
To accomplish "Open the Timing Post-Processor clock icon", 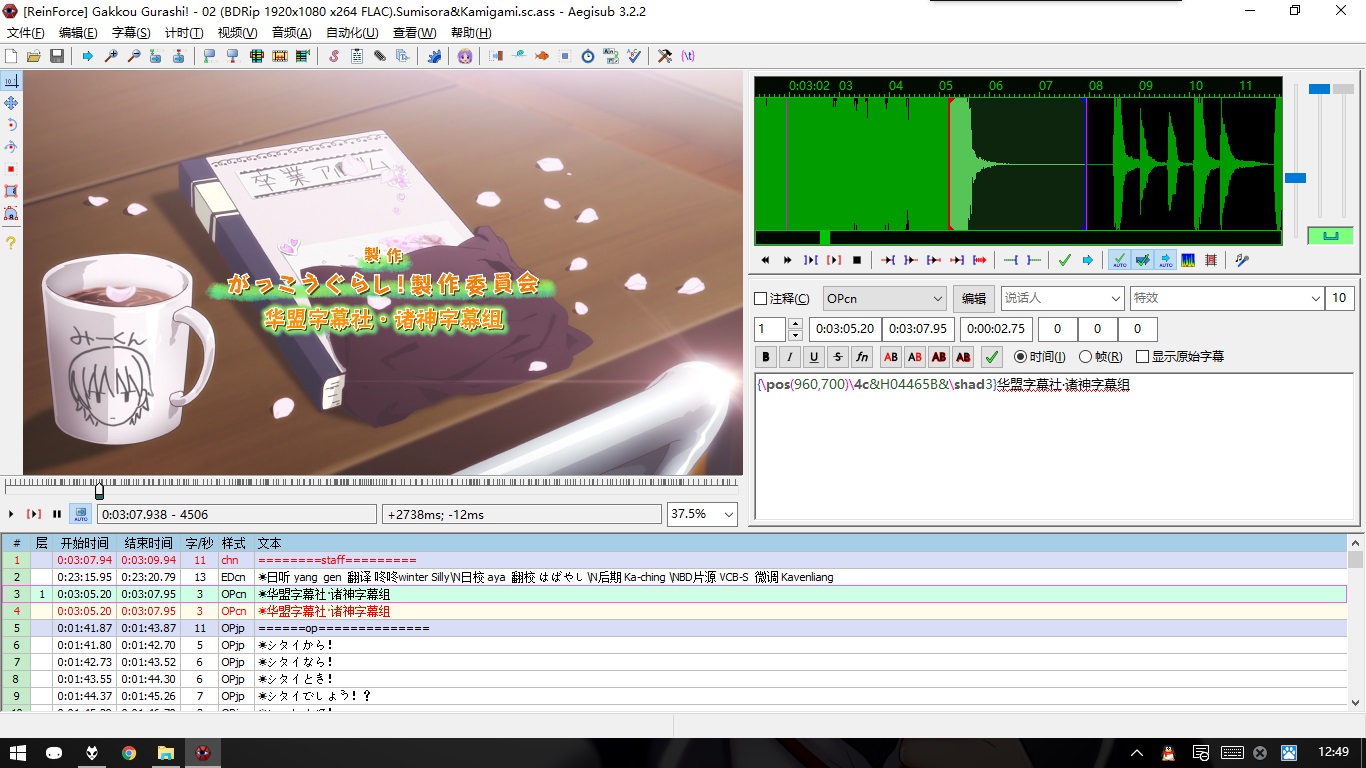I will click(588, 56).
